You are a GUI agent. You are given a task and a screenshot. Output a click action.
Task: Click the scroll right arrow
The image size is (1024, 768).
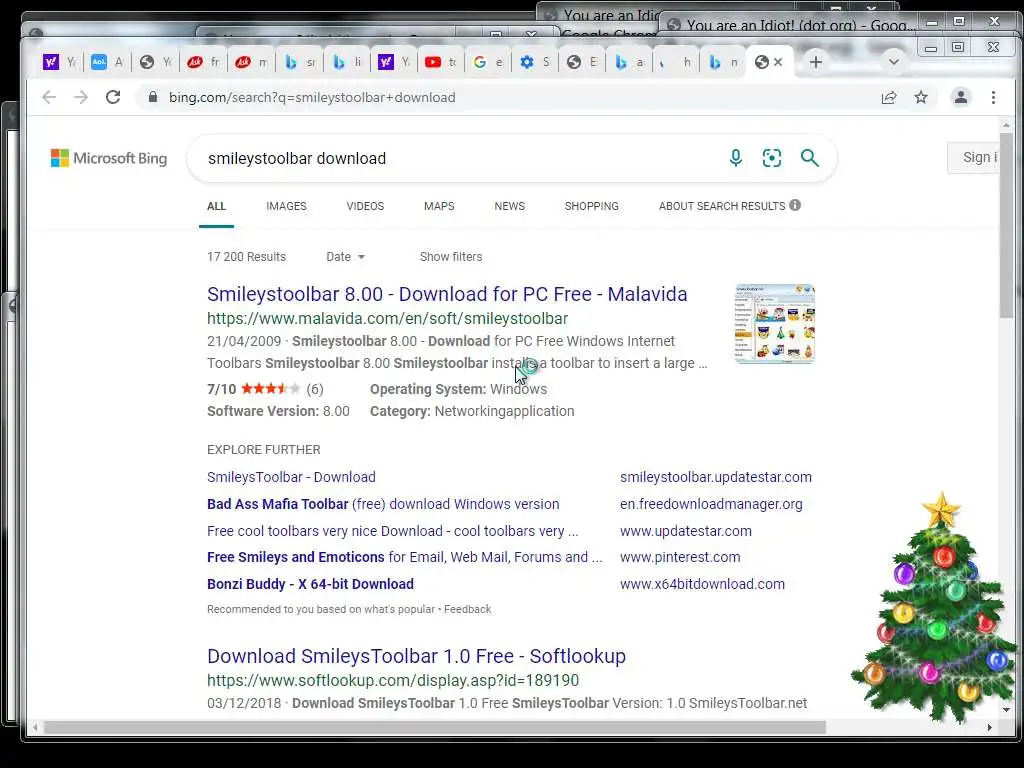(x=989, y=727)
